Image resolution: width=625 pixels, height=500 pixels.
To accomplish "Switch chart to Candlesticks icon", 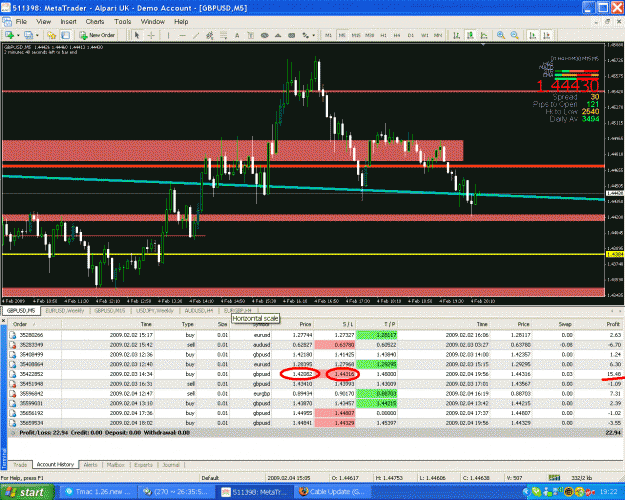I will [x=470, y=35].
